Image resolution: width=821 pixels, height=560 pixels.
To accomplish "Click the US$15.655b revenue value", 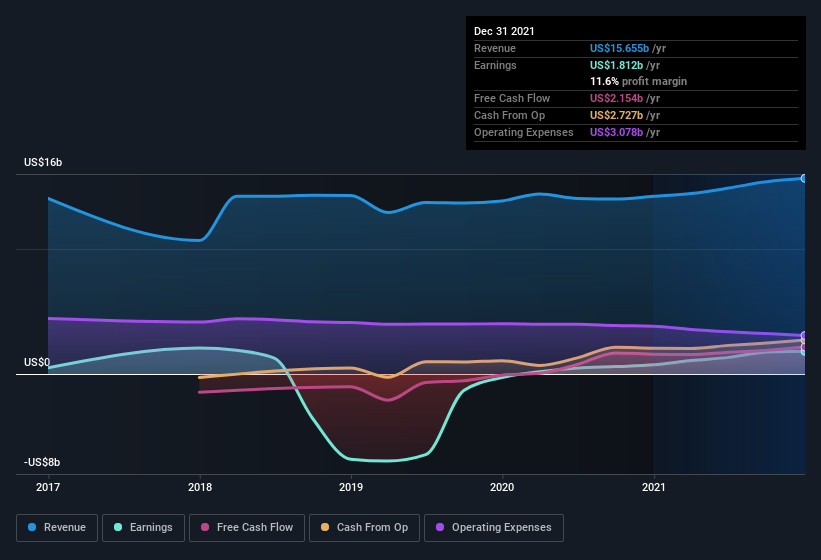I will (x=619, y=48).
